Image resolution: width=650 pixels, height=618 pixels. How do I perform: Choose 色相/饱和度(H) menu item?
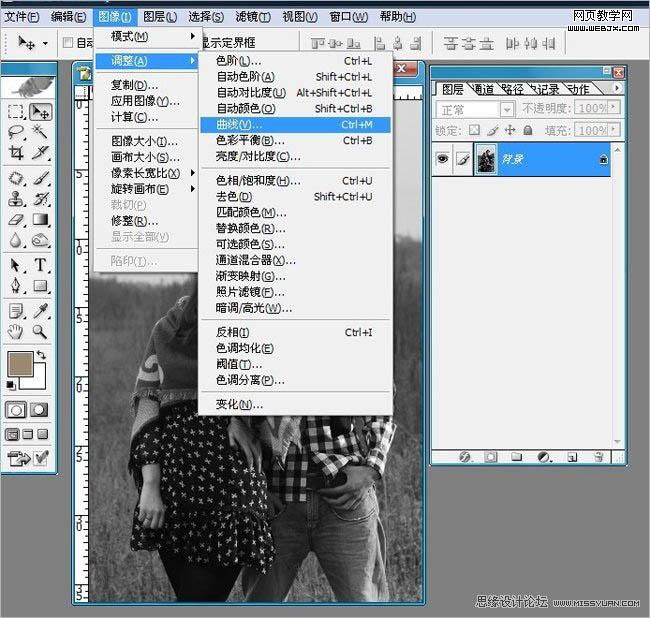click(x=295, y=181)
